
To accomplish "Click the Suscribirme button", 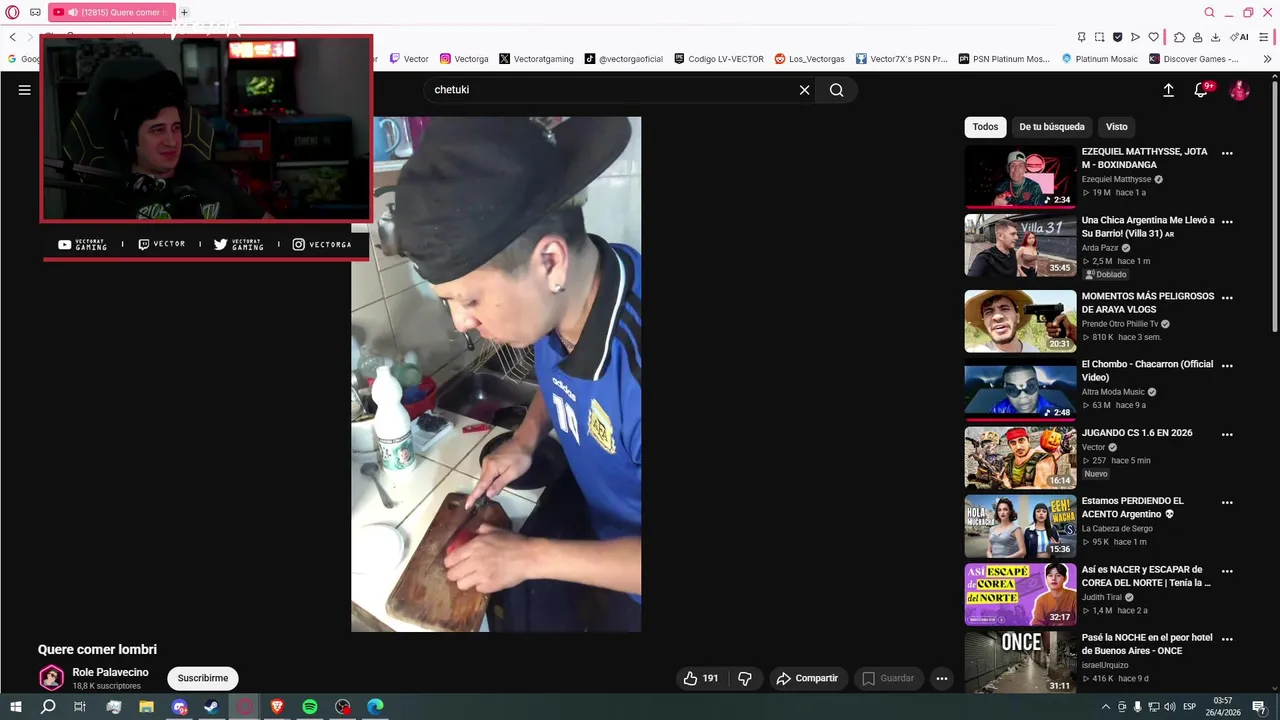I will pyautogui.click(x=203, y=678).
